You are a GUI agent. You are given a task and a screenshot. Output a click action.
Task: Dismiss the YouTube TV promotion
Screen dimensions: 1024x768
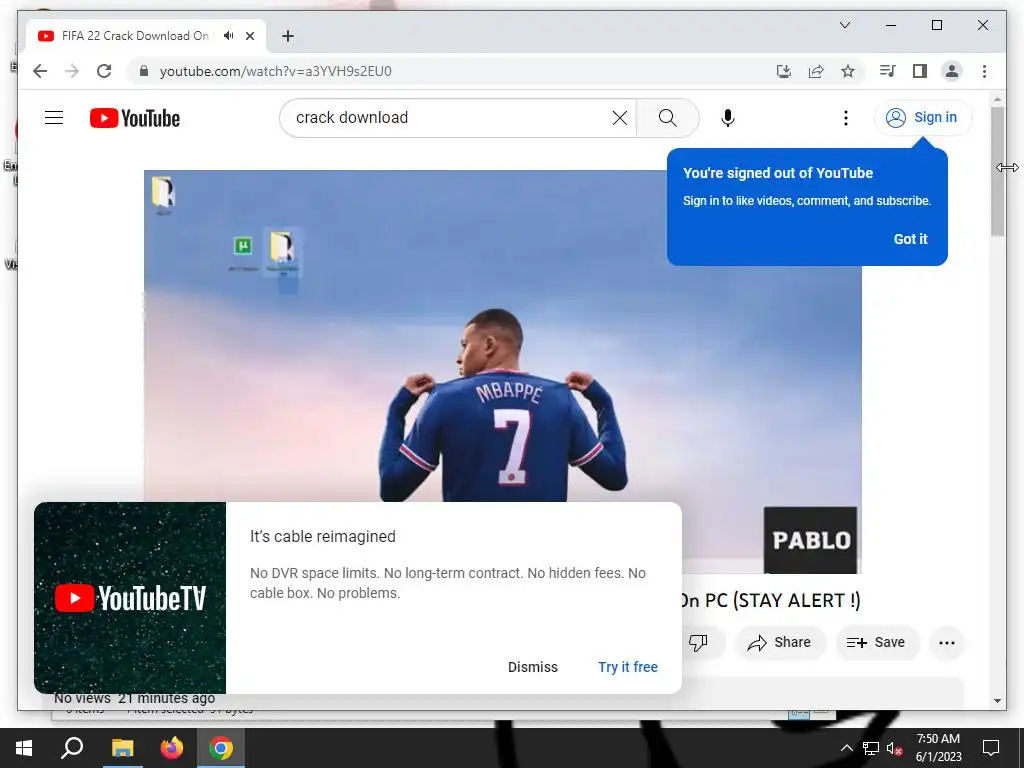pos(533,667)
